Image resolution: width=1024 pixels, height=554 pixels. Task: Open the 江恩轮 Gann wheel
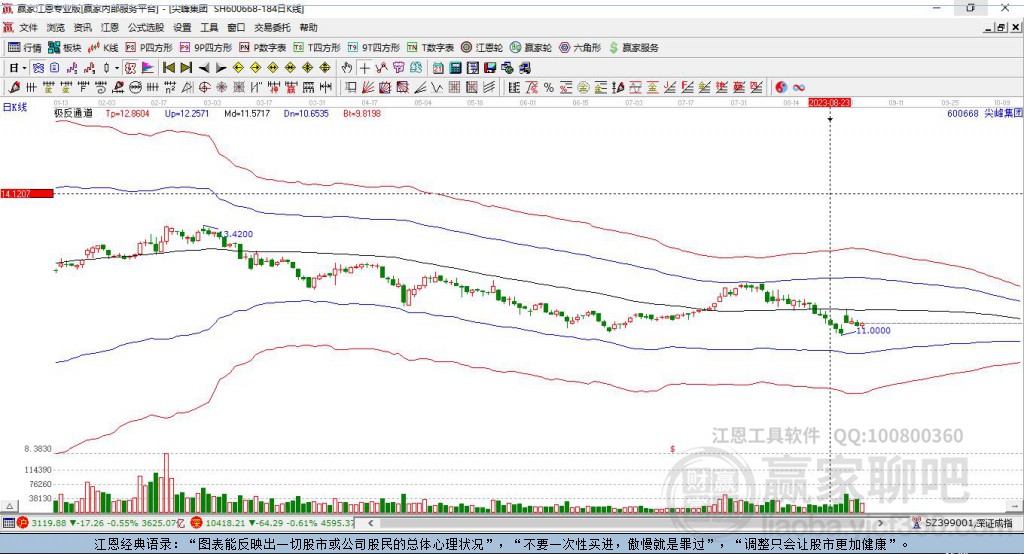click(x=482, y=48)
